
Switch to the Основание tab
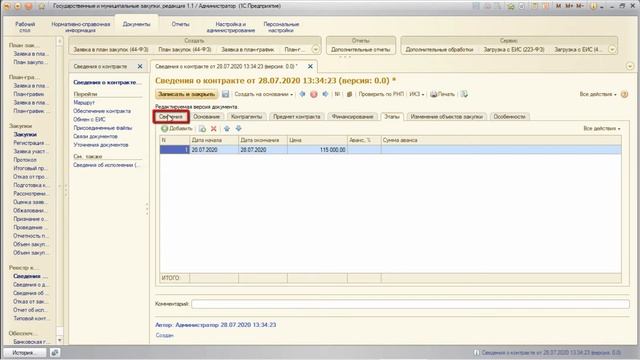pos(207,117)
